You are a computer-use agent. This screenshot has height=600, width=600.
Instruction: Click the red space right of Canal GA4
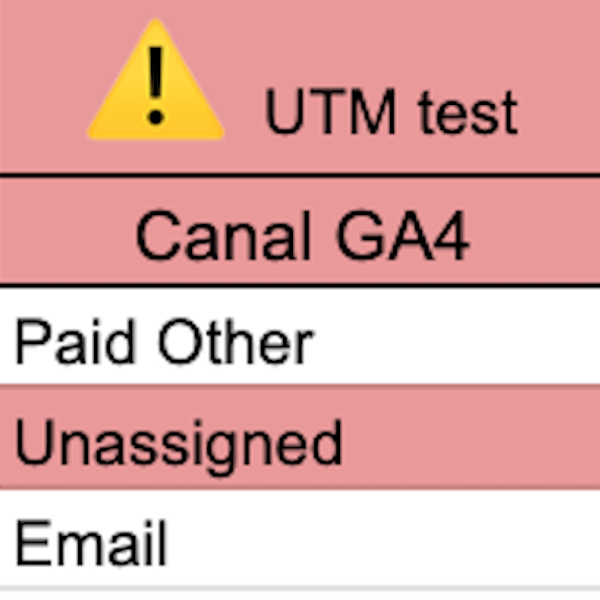[540, 237]
